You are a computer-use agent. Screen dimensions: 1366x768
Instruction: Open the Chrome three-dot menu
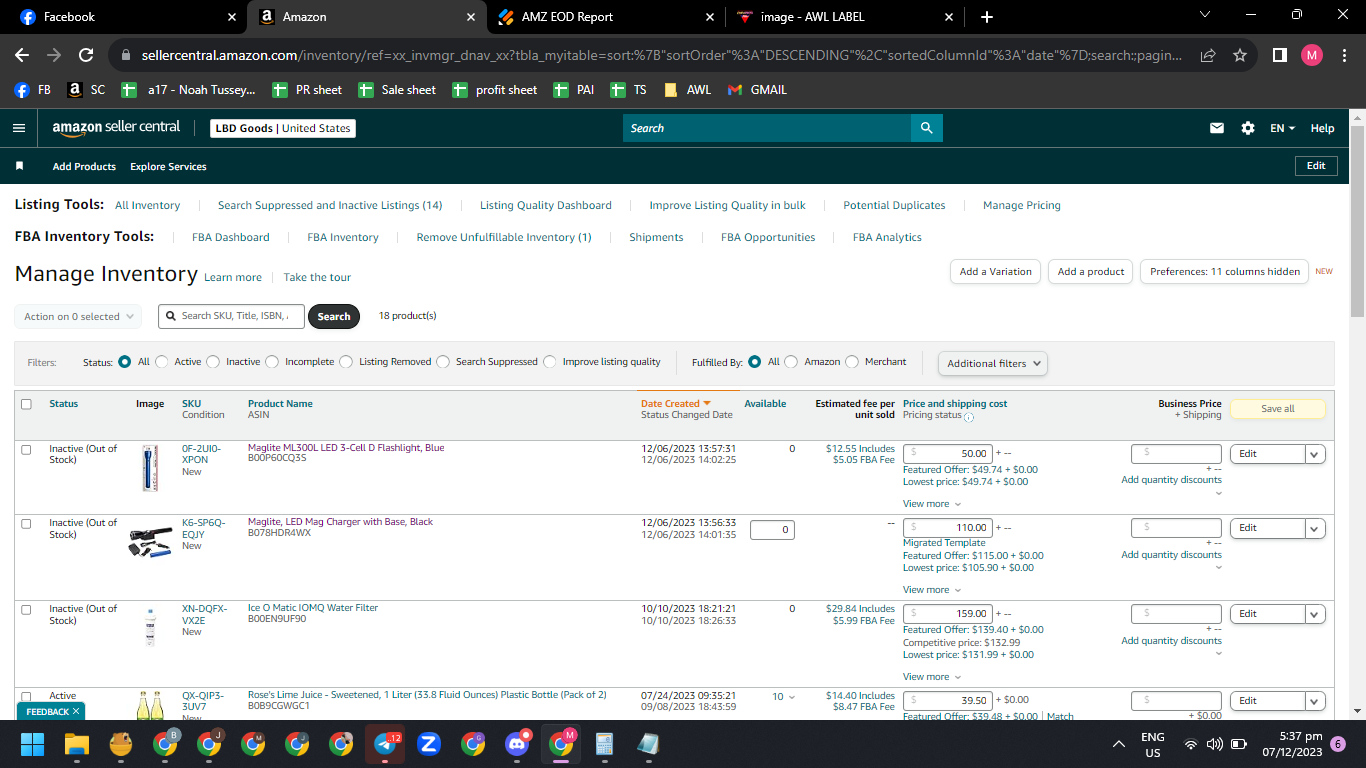coord(1345,55)
